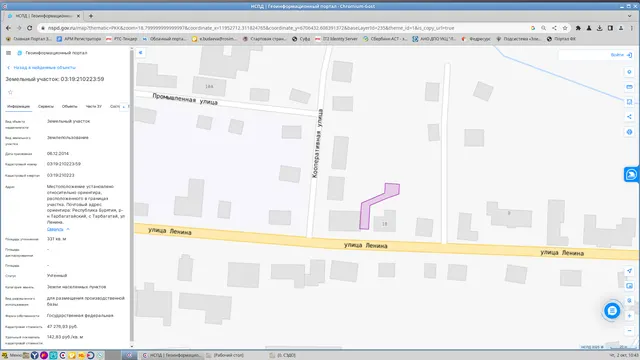Open the share map icon
The image size is (640, 360).
(629, 117)
